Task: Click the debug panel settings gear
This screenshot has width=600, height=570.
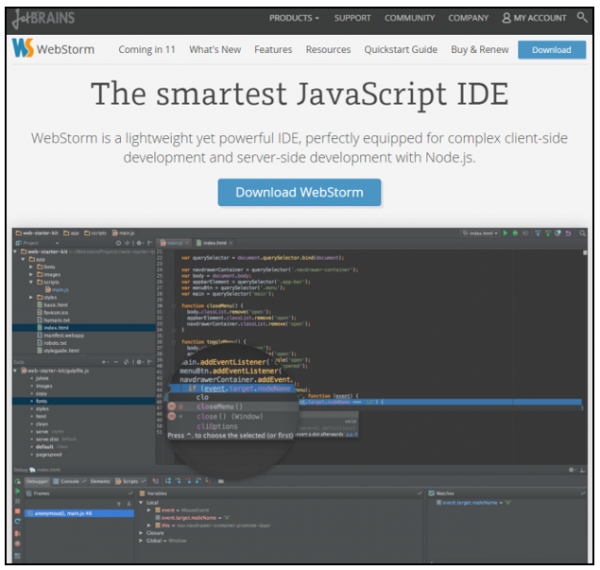Action: click(572, 470)
